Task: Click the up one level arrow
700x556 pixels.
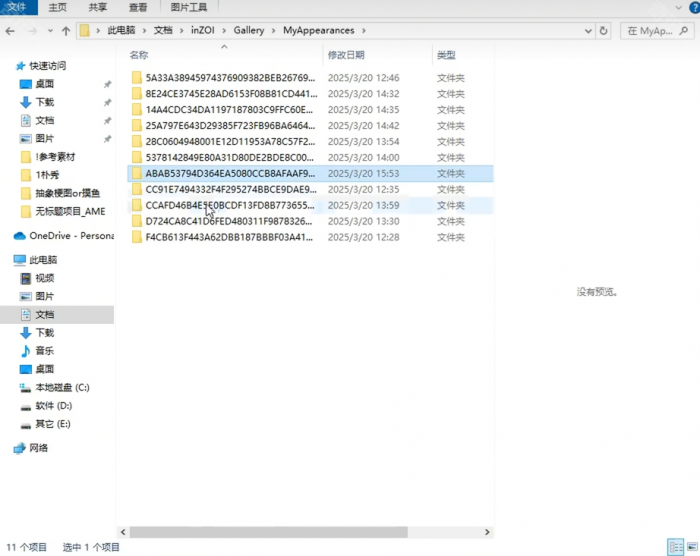Action: [x=66, y=31]
